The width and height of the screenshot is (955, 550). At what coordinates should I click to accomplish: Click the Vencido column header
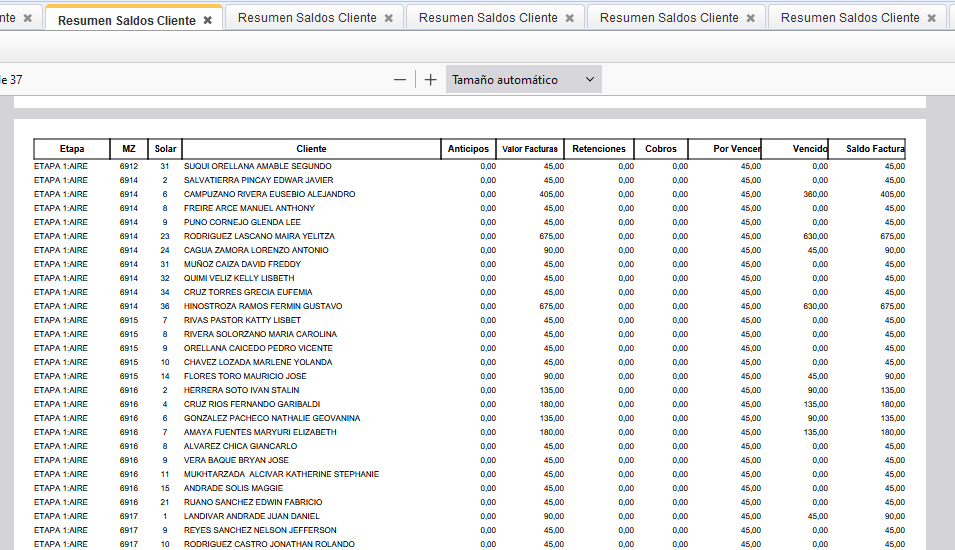[809, 149]
